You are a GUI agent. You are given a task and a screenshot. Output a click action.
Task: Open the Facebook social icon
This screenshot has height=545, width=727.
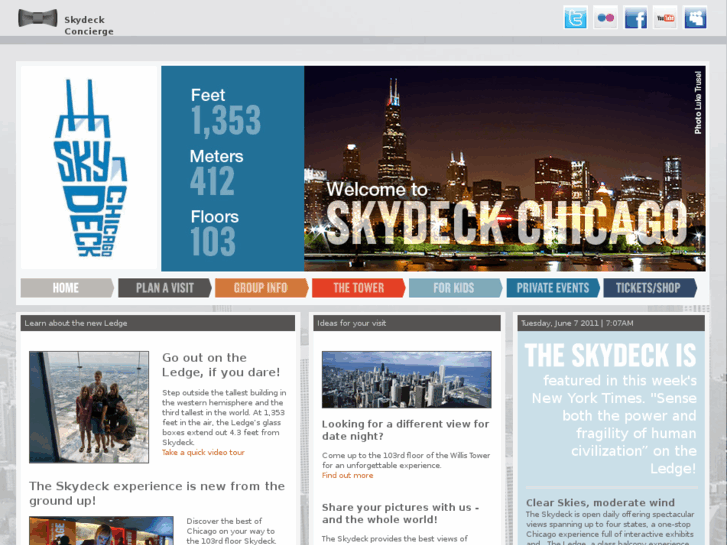click(635, 18)
